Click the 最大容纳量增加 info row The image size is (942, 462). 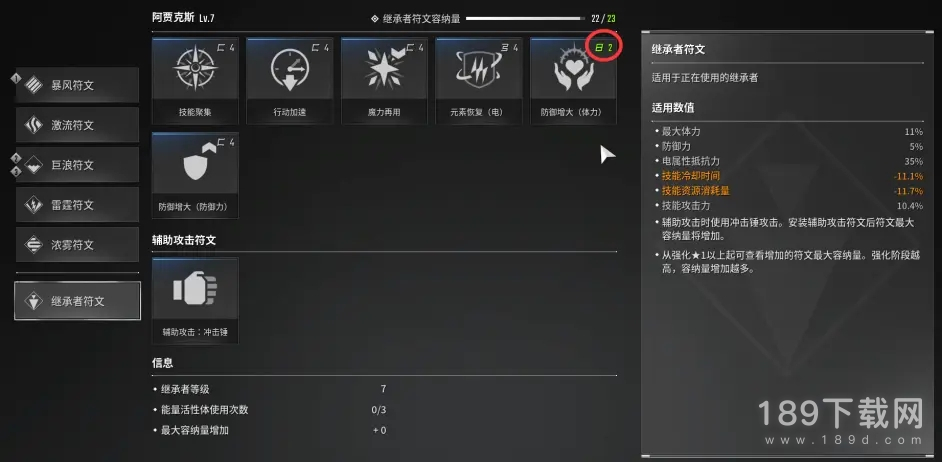270,430
